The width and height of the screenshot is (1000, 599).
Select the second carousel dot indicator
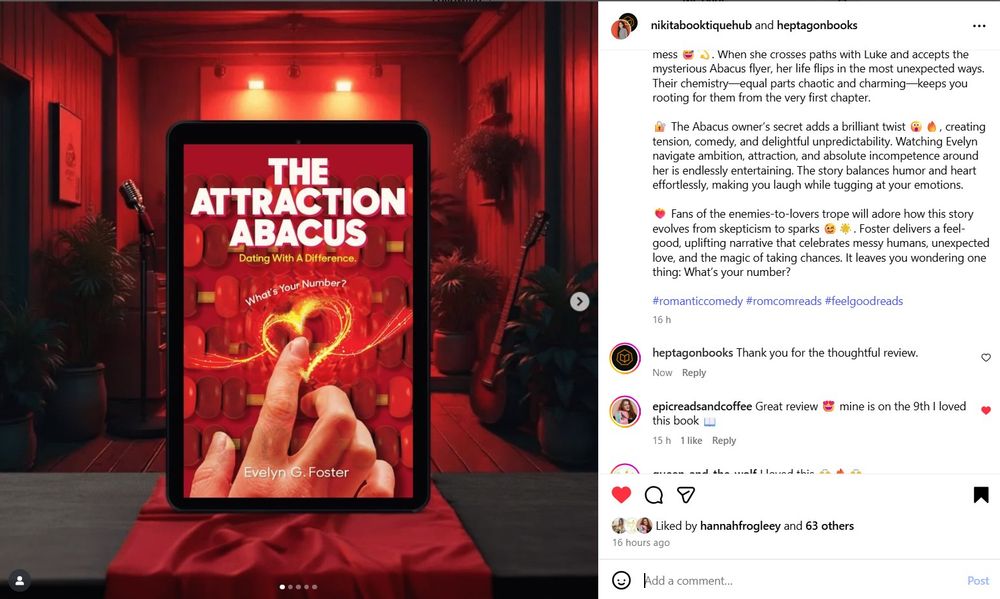click(290, 587)
